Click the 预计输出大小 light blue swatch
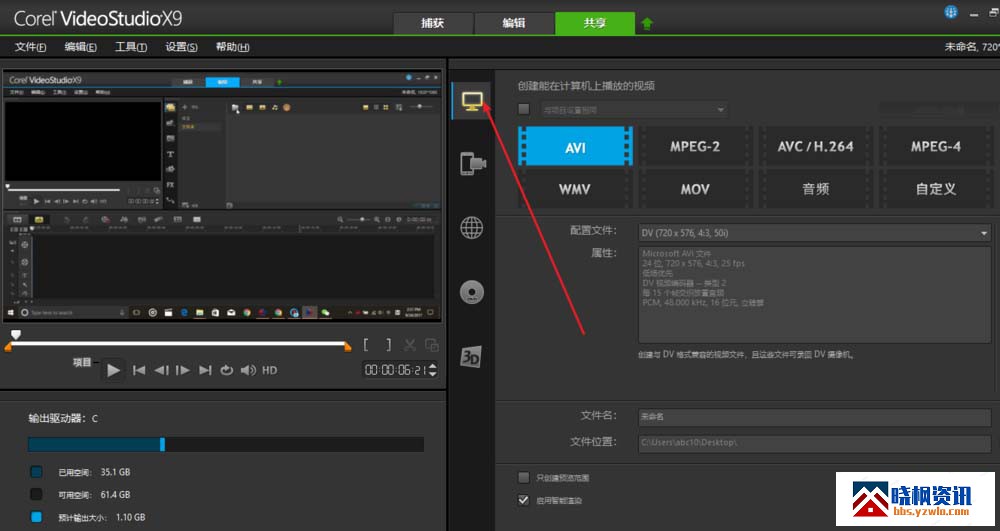The height and width of the screenshot is (531, 1000). coord(36,517)
